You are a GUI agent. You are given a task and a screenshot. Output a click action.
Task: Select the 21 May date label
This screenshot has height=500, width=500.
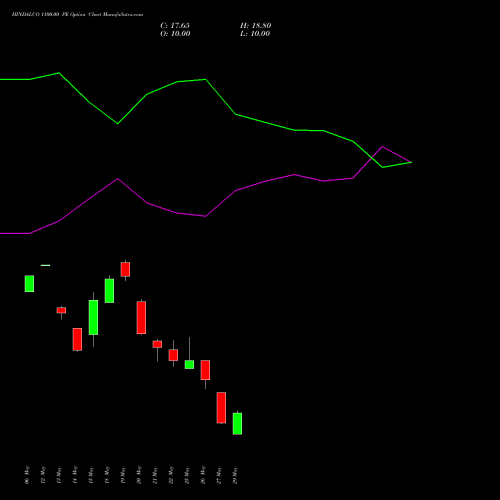pyautogui.click(x=155, y=475)
